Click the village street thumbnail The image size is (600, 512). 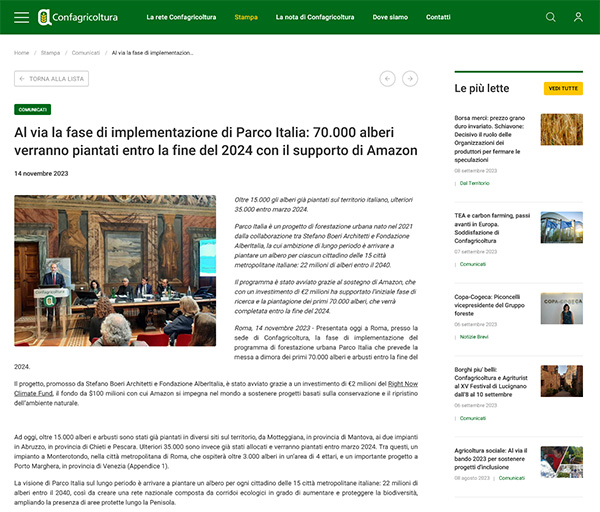click(561, 381)
